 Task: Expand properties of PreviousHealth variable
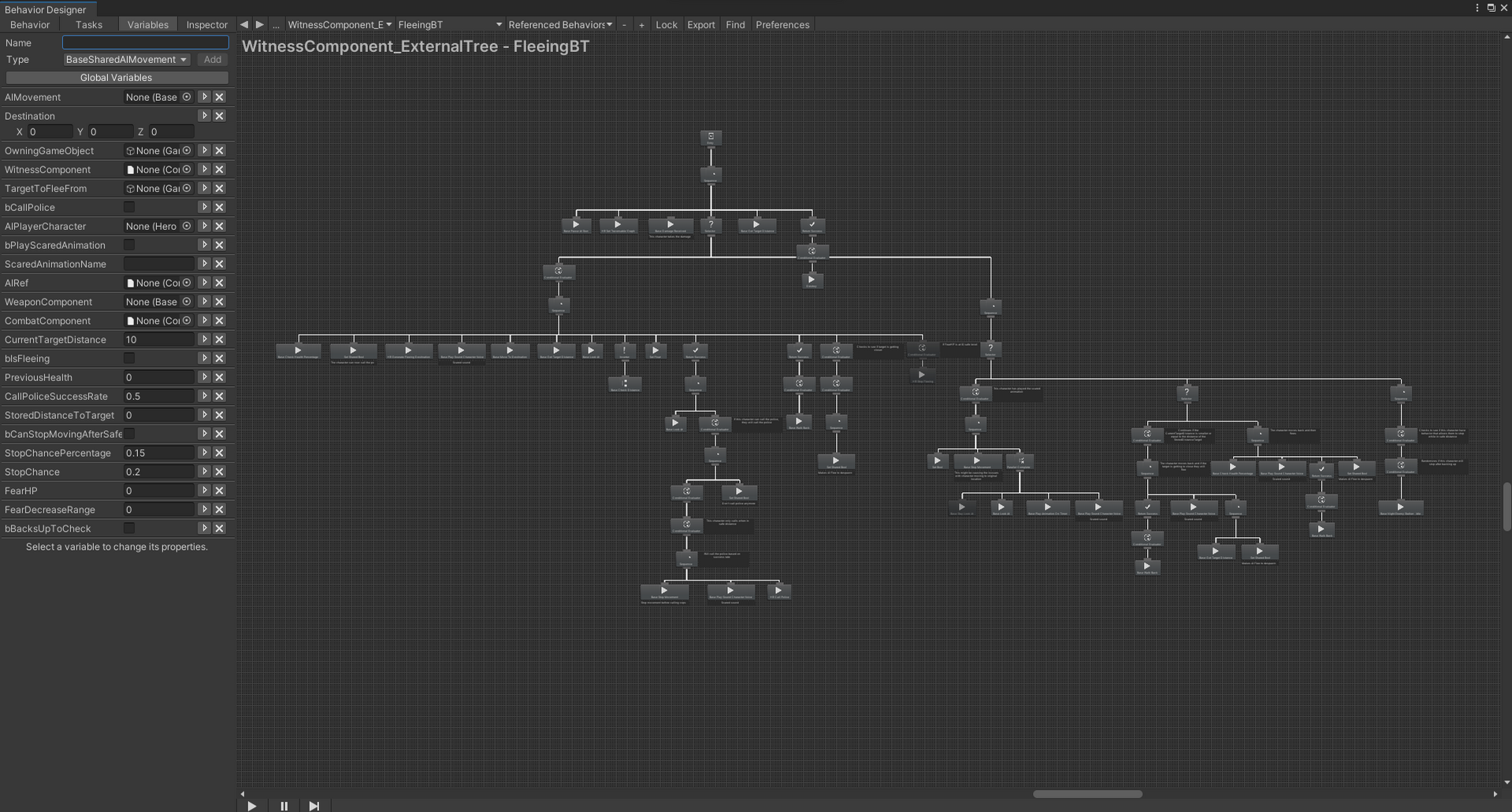204,377
